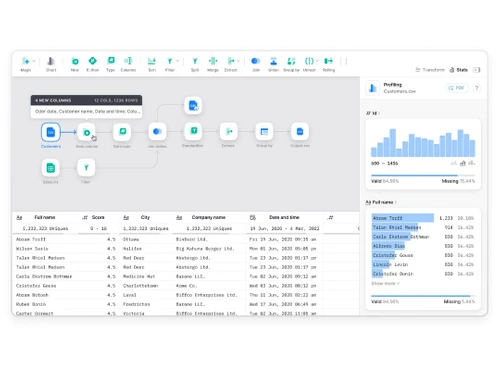
Task: Switch to the Transform tab
Action: 430,70
